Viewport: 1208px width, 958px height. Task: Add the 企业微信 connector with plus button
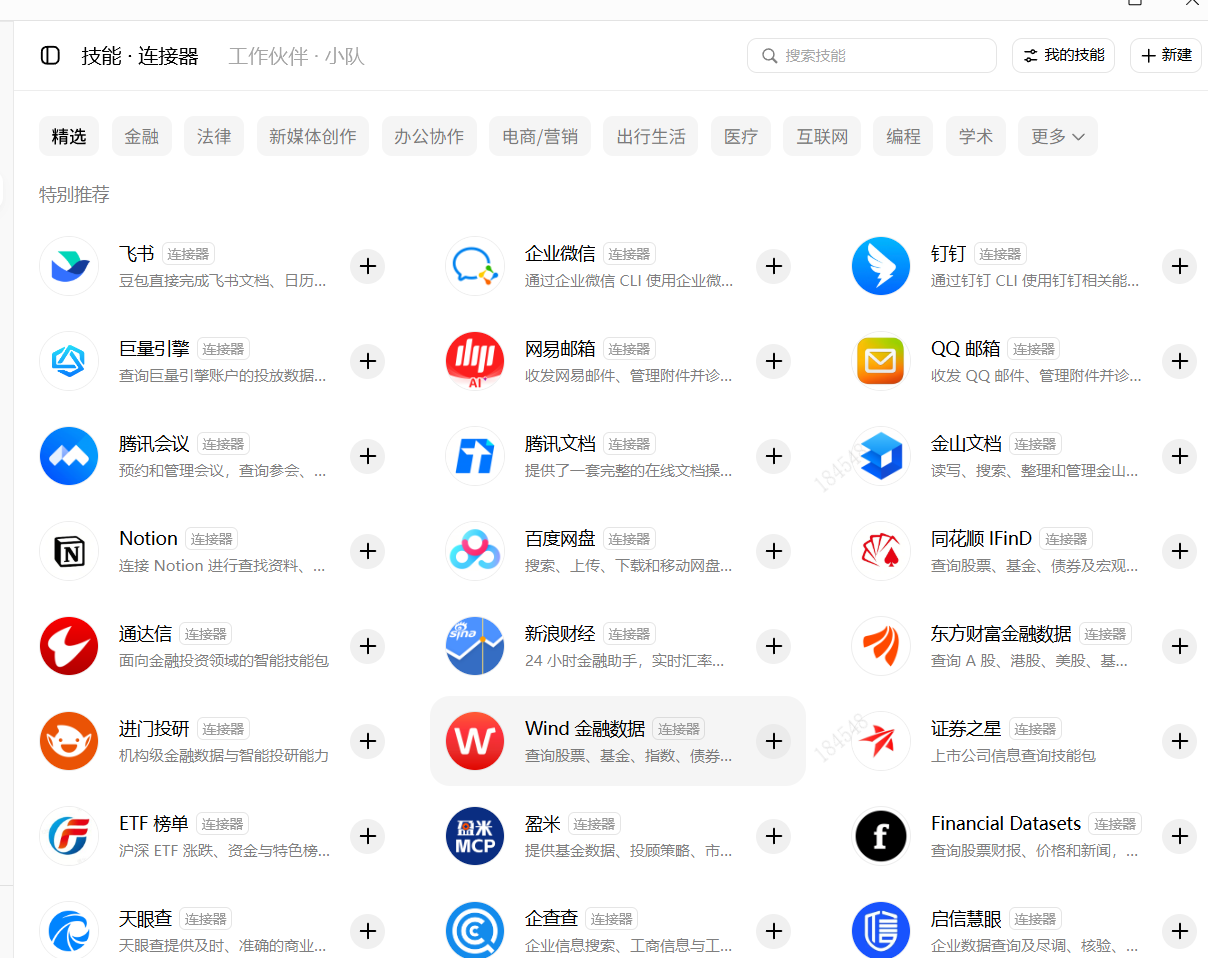(773, 266)
